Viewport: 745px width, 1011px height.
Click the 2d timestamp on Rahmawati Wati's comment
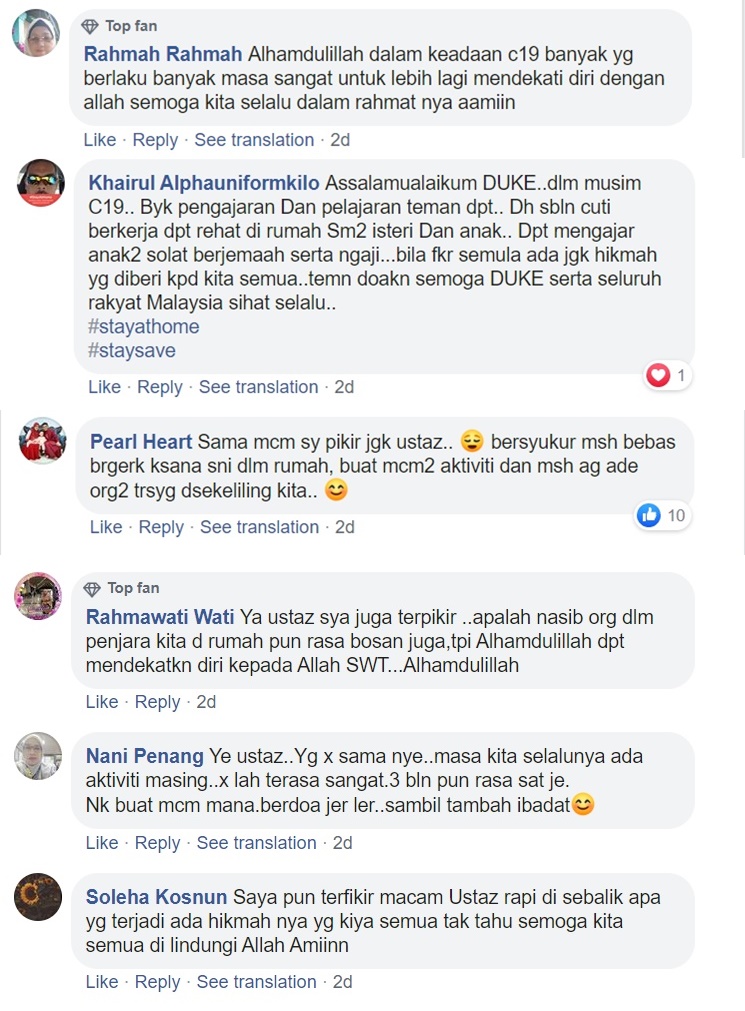[206, 702]
